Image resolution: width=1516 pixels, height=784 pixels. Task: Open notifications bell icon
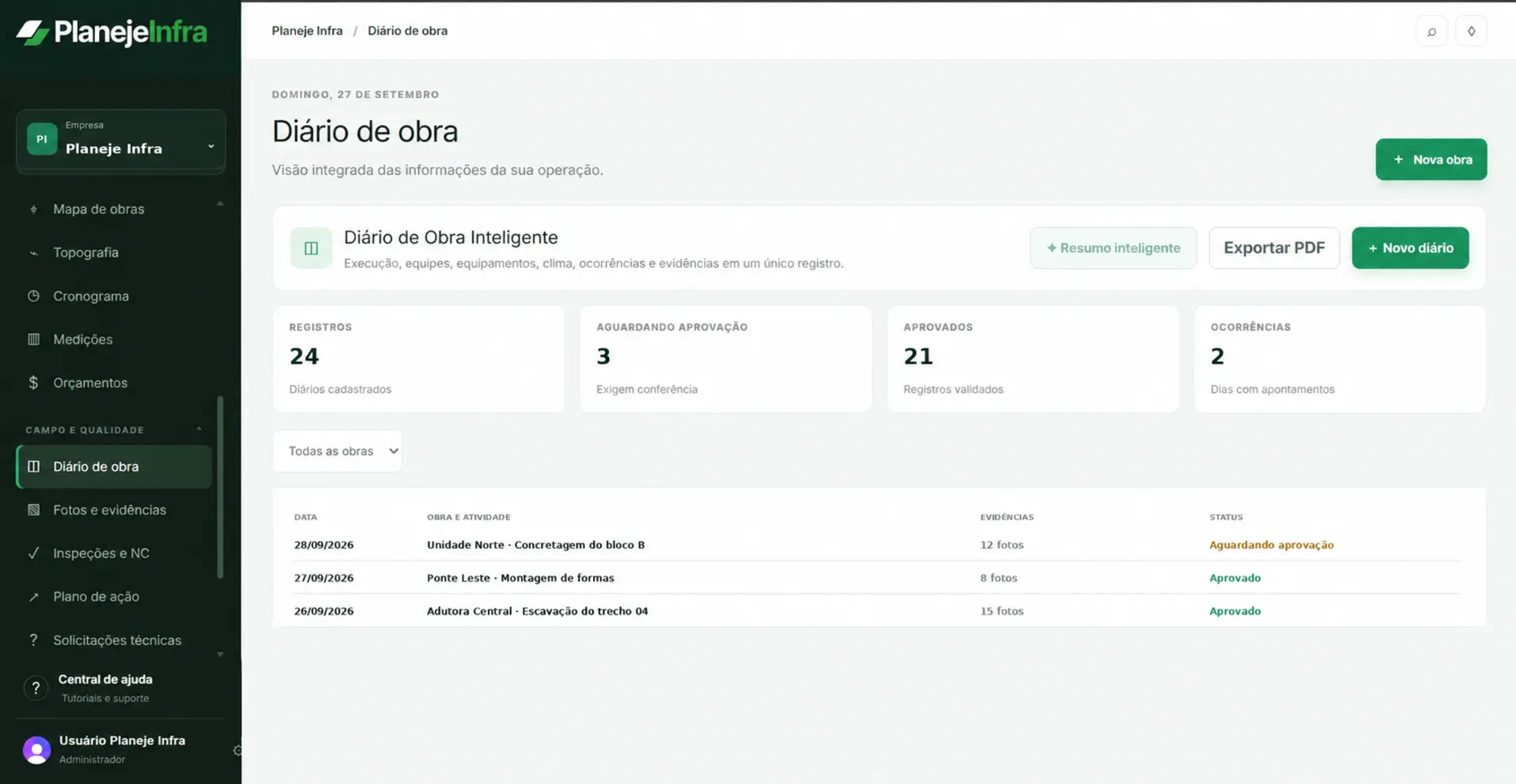tap(1471, 32)
